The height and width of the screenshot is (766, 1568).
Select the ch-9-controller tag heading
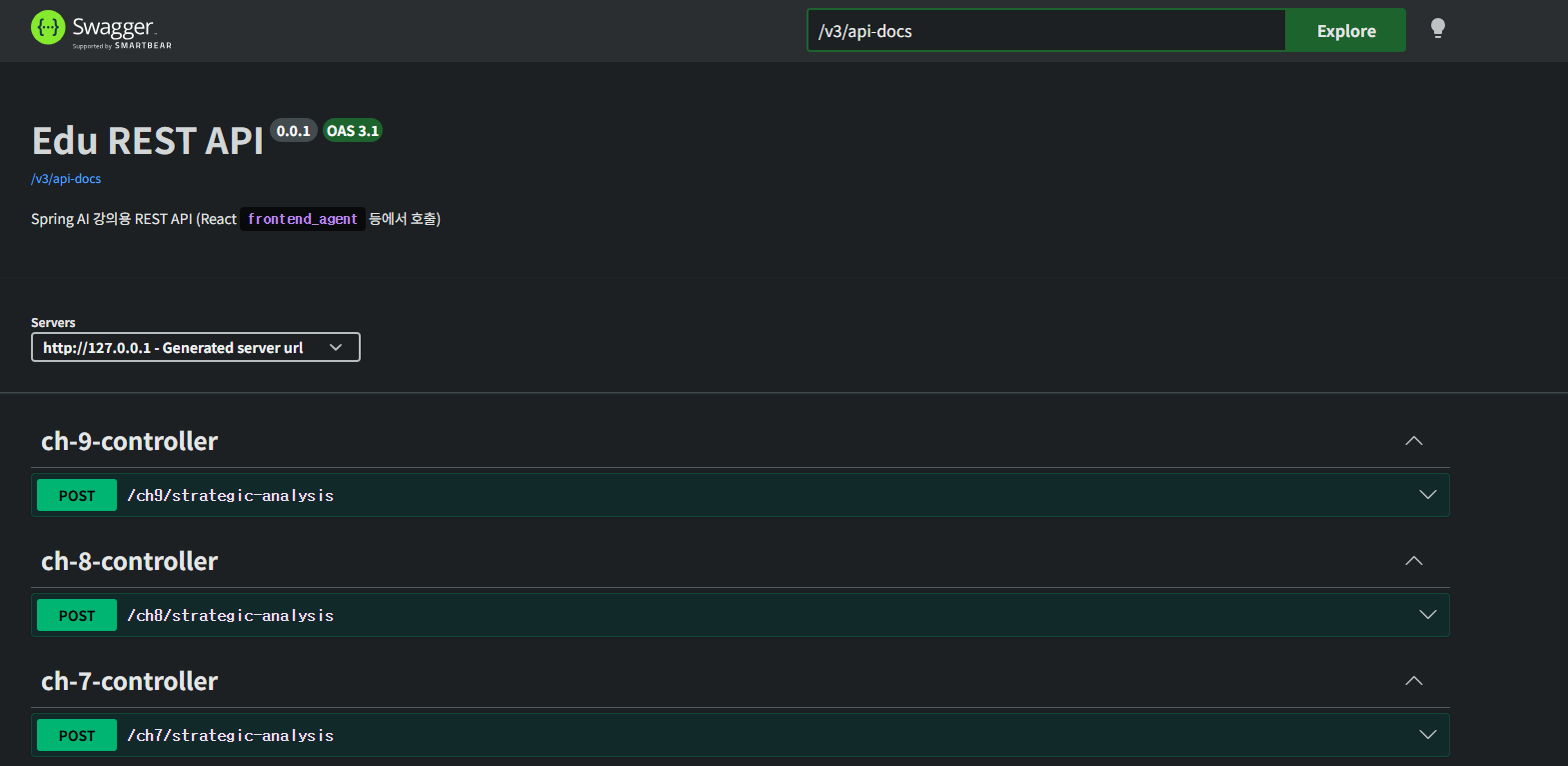(x=129, y=441)
